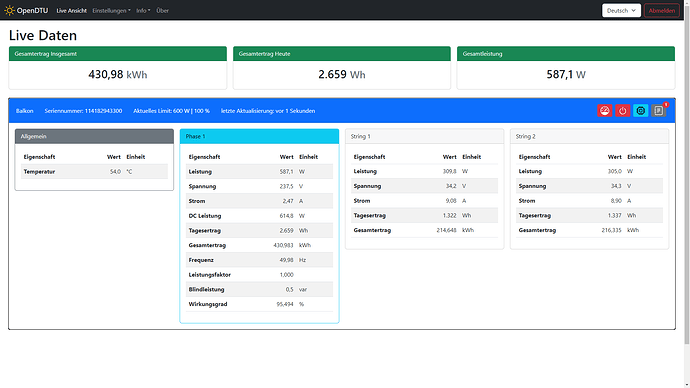Click the Phase 1 Leistung row
The image size is (690, 388).
coord(259,172)
